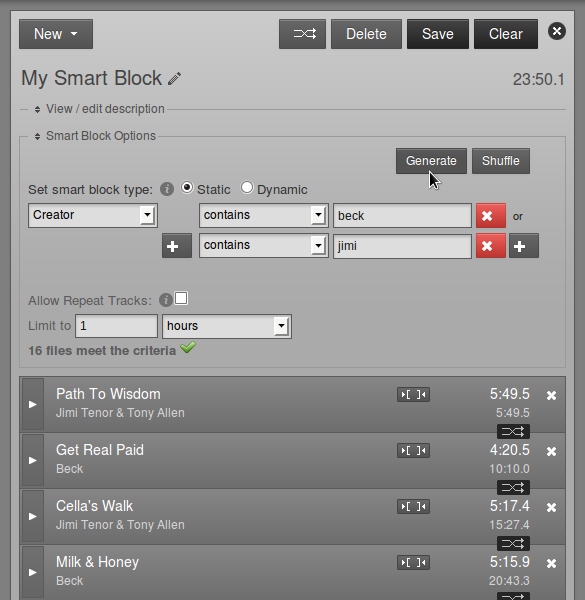This screenshot has height=600, width=585.
Task: Remove the 'beck' criteria with red X
Action: 491,216
